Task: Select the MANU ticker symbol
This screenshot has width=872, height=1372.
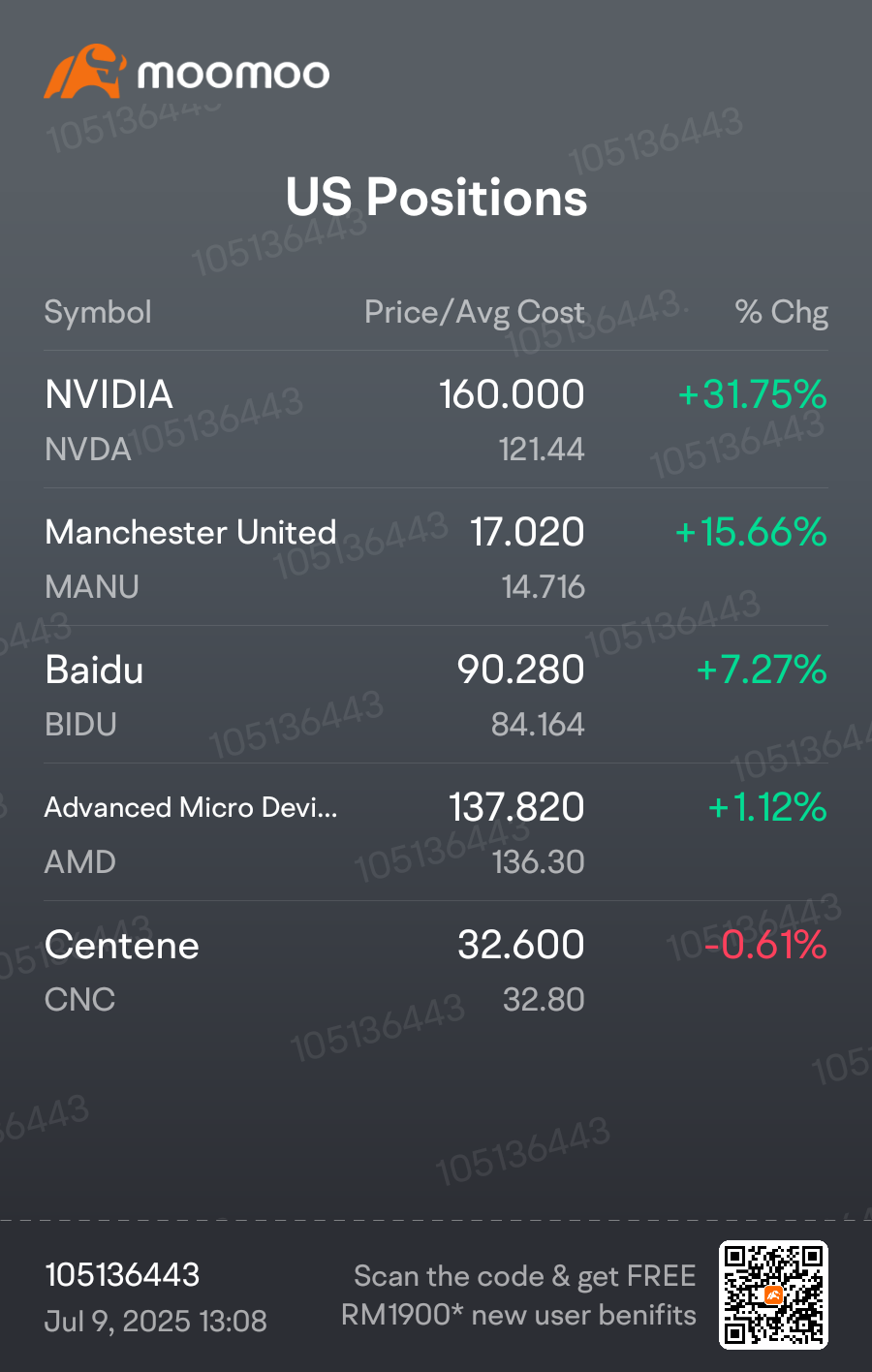Action: 92,587
